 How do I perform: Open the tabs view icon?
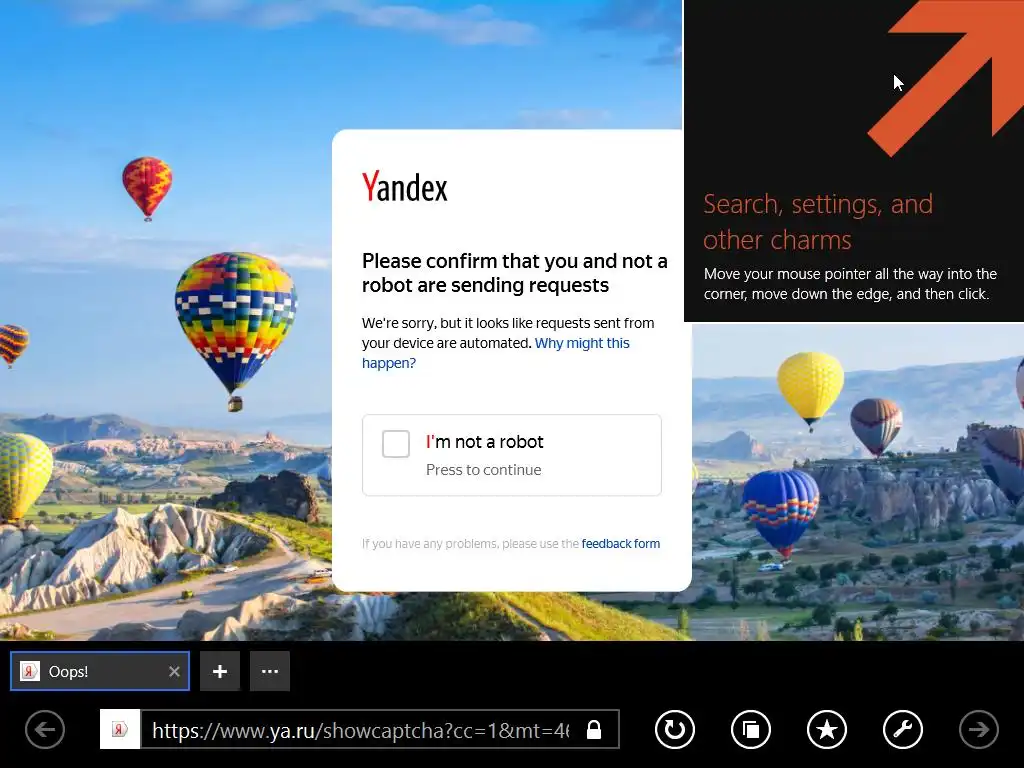750,729
